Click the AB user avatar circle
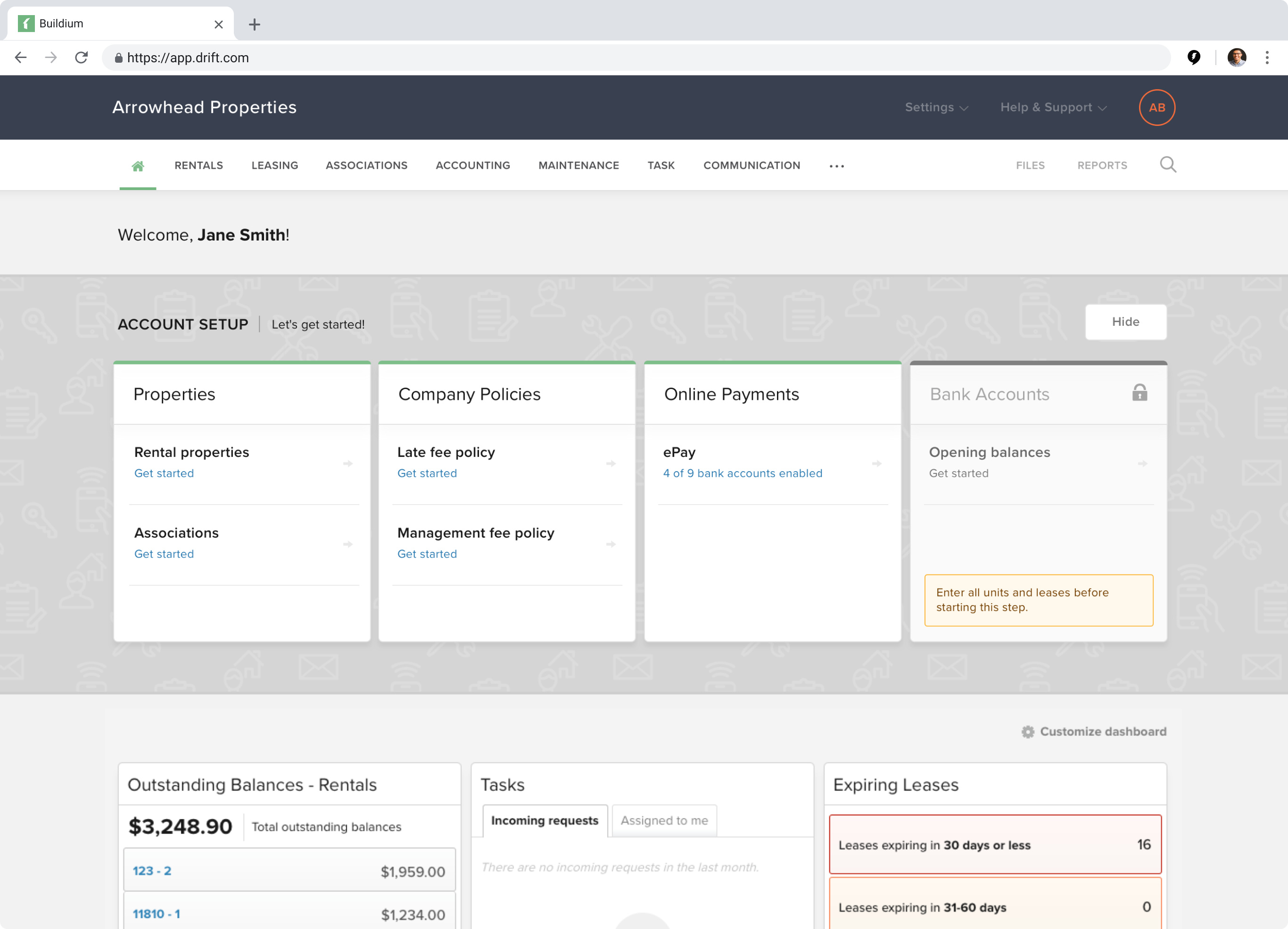1288x929 pixels. (1156, 108)
